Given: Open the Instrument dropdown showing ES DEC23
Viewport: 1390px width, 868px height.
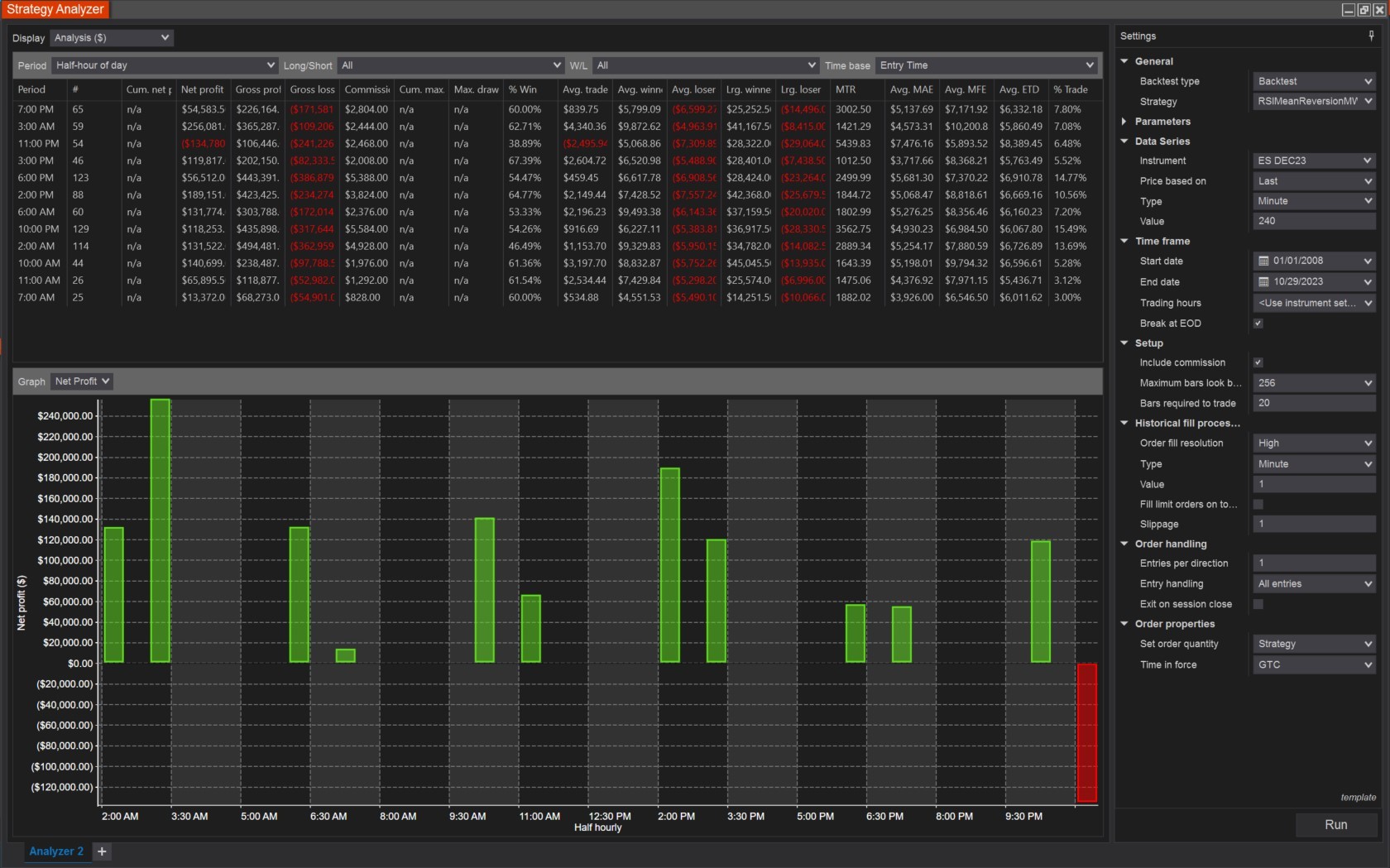Looking at the screenshot, I should 1315,161.
